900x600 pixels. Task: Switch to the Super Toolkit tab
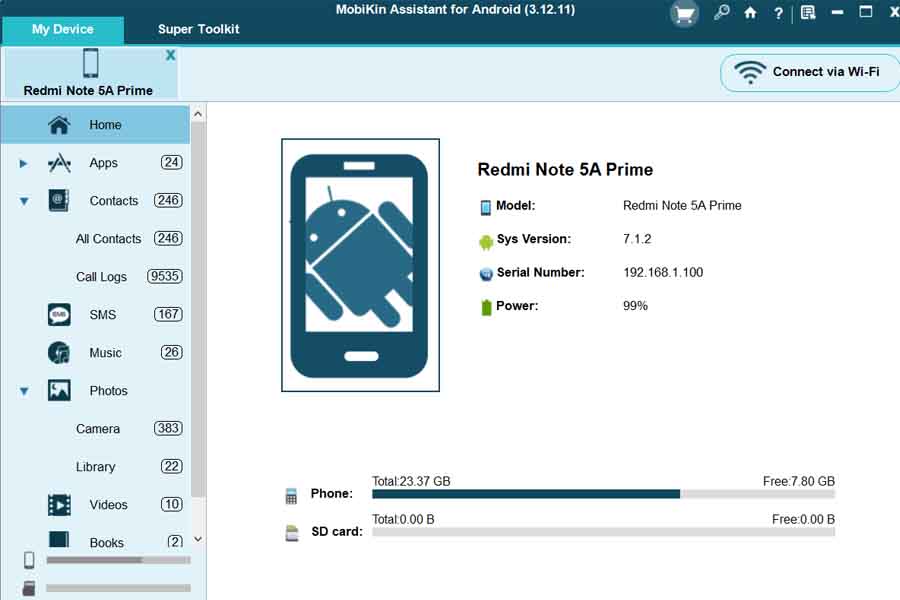(x=199, y=29)
